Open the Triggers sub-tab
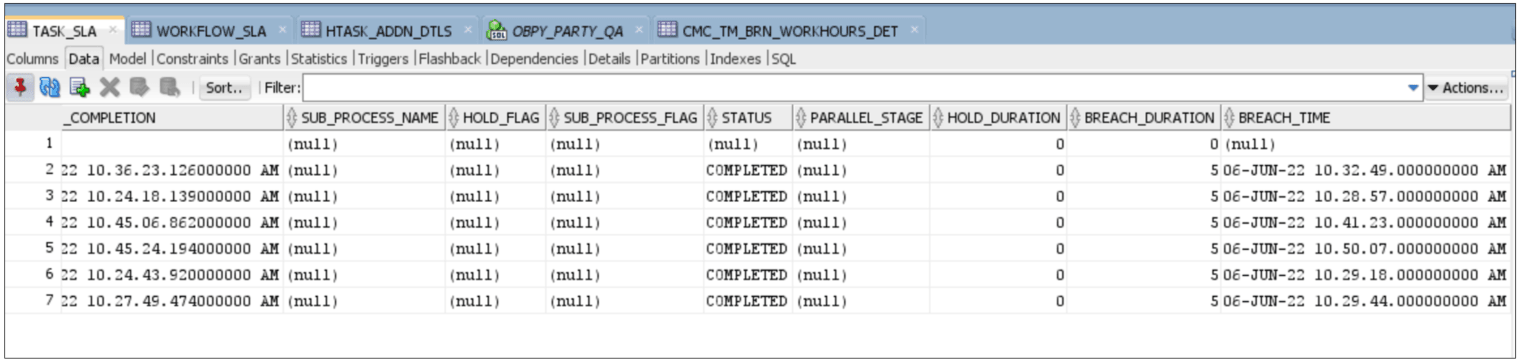Viewport: 1520px width, 362px height. point(383,59)
